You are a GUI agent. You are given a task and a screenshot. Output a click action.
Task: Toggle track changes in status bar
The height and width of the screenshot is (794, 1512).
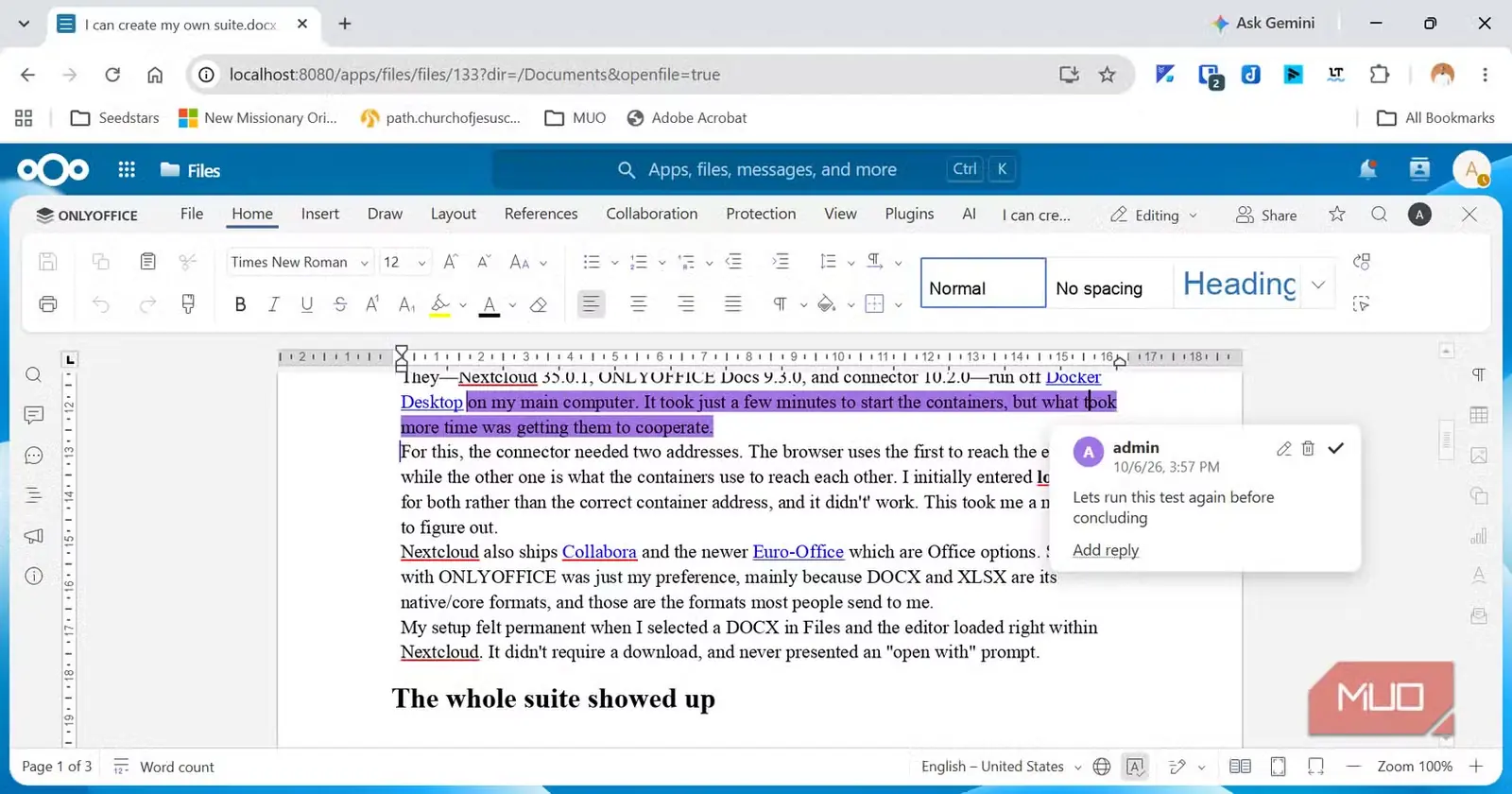point(1177,767)
